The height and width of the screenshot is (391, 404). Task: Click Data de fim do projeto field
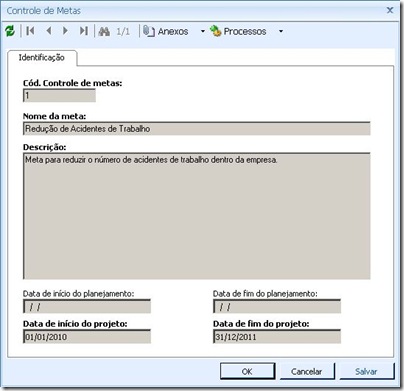click(x=277, y=337)
